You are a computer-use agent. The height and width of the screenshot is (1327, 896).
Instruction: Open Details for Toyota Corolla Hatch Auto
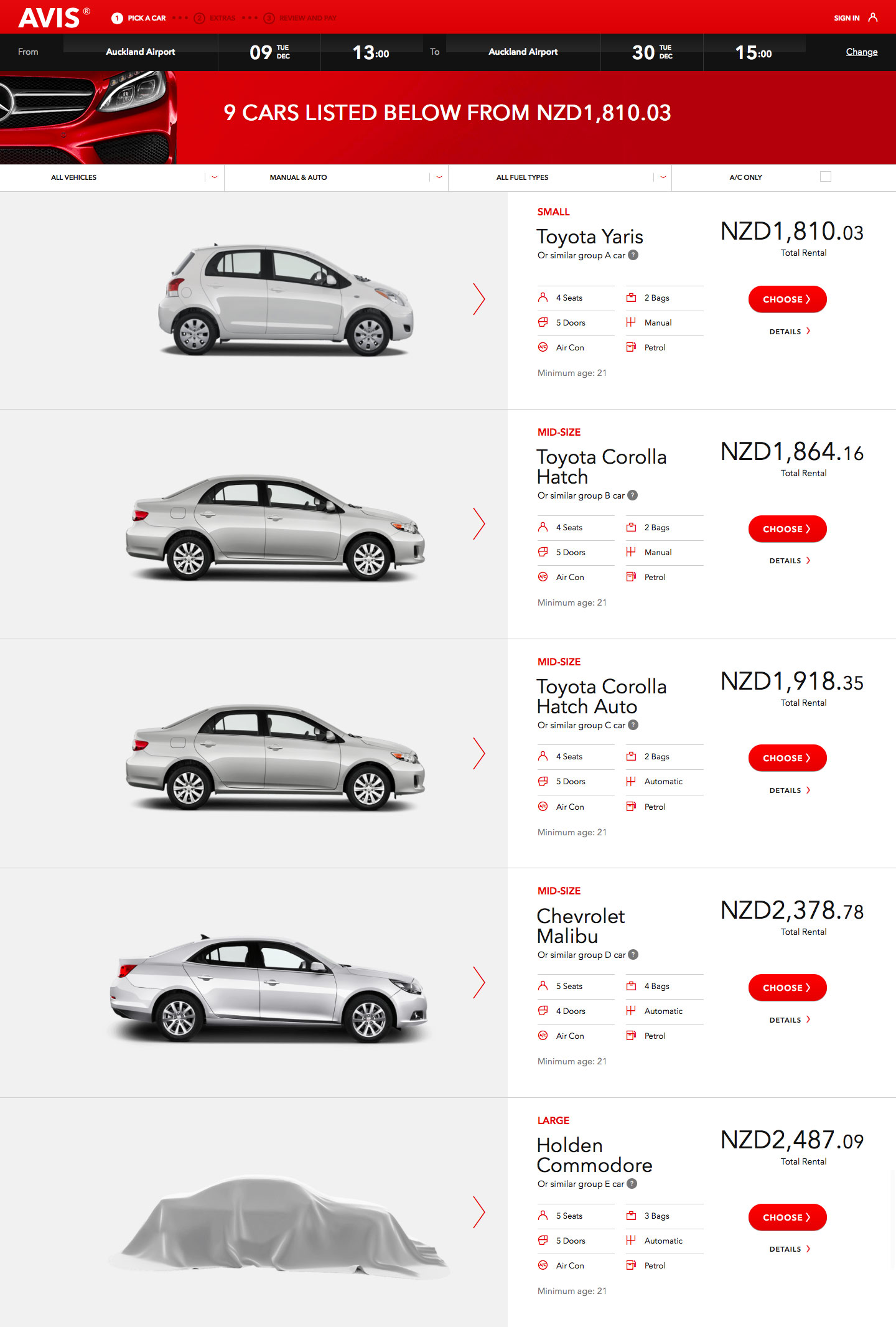pyautogui.click(x=790, y=790)
